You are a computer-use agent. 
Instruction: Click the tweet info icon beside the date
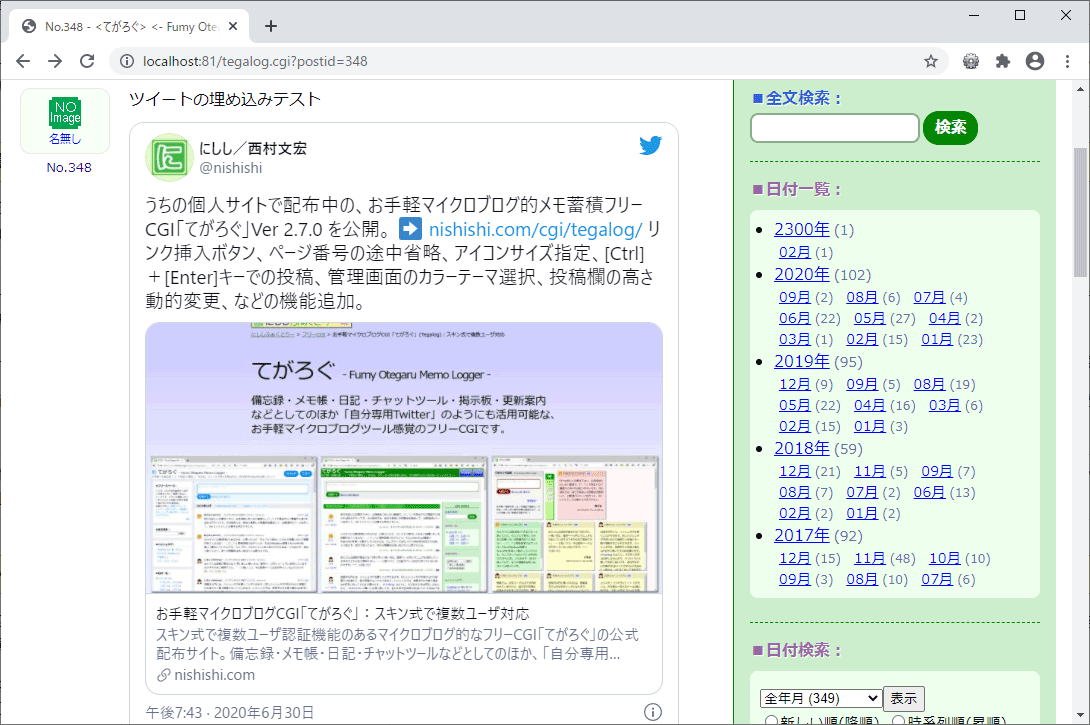[653, 712]
